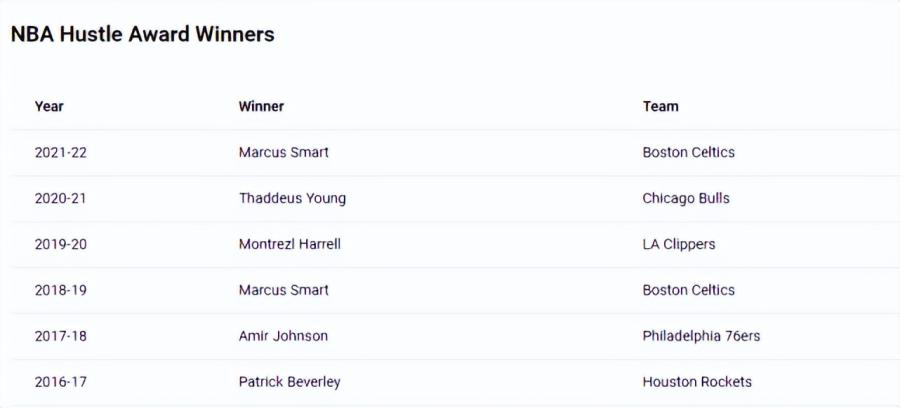Select the 2016-17 year cell
The height and width of the screenshot is (408, 900).
coord(60,382)
